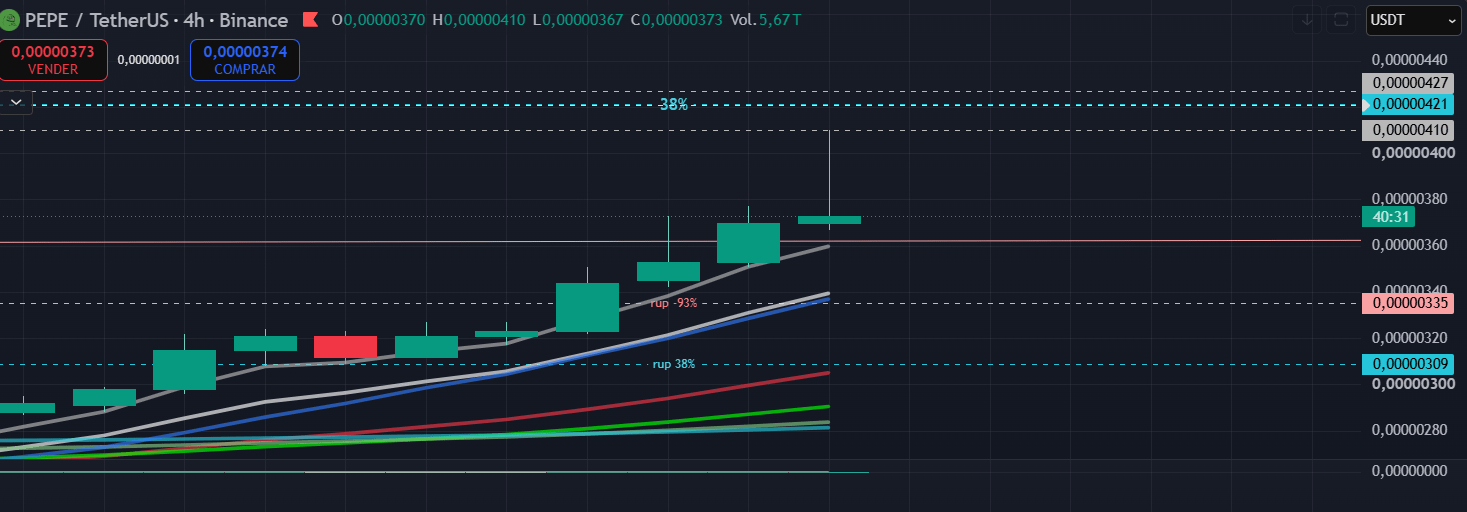Click the 0,00000000 lower pane scale value

1409,470
